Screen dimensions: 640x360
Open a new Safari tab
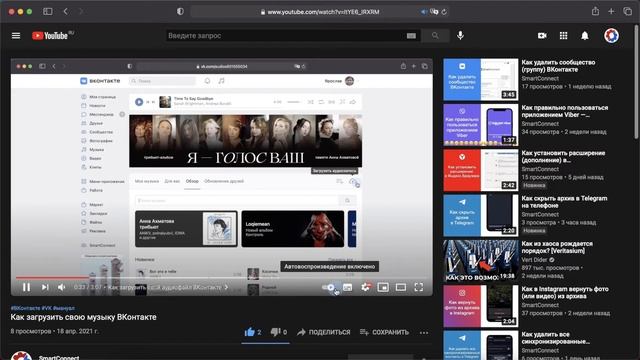pyautogui.click(x=611, y=11)
